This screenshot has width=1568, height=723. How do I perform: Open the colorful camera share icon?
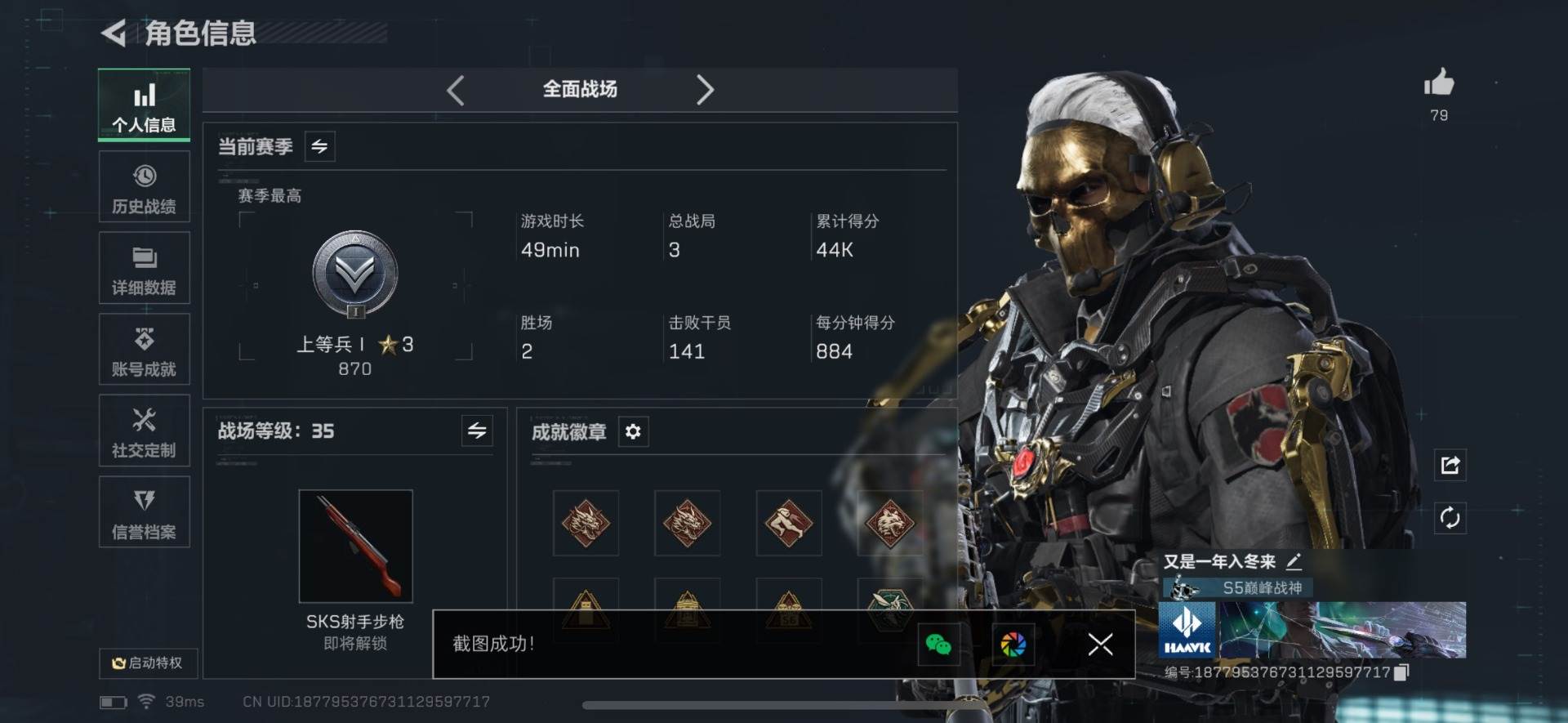pyautogui.click(x=1013, y=645)
